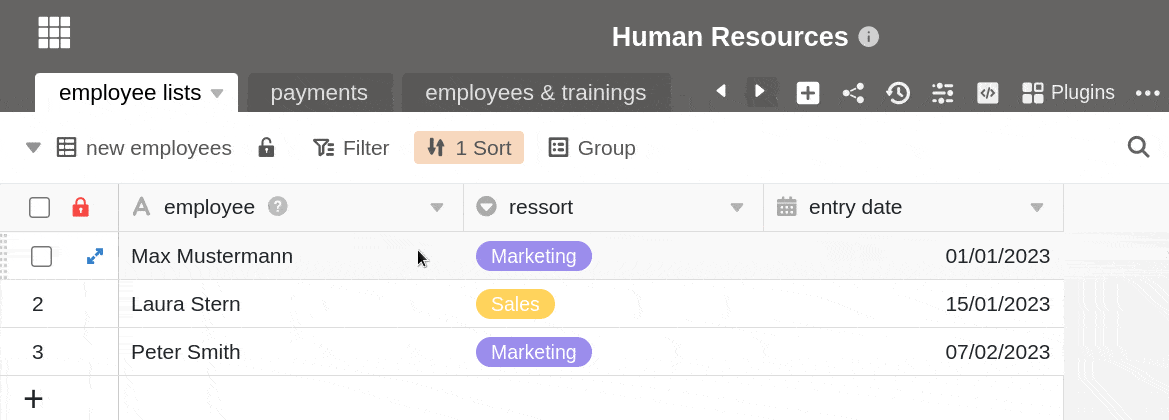The height and width of the screenshot is (420, 1169).
Task: Click the Filter button
Action: tap(351, 148)
